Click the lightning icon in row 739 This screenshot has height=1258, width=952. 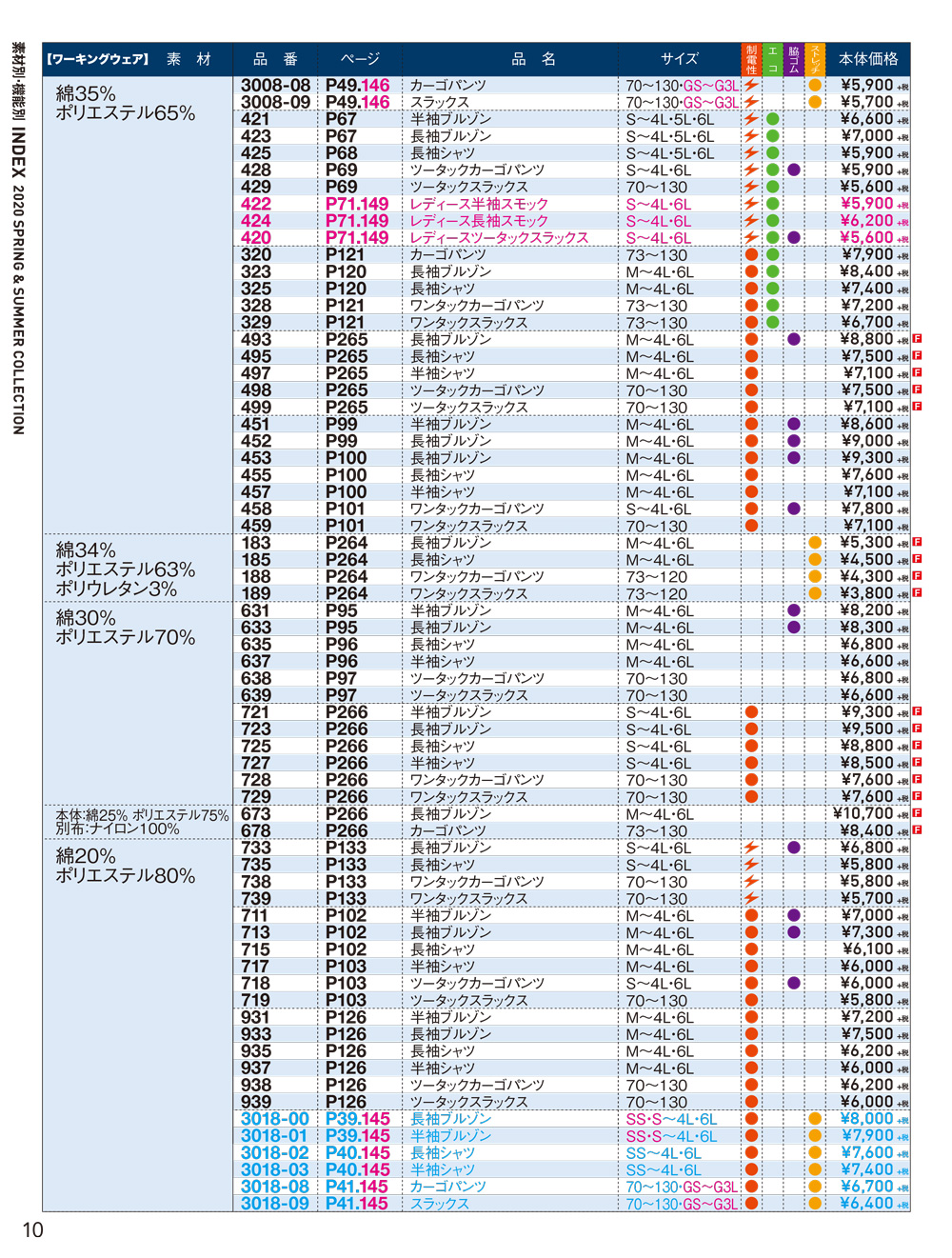[751, 898]
